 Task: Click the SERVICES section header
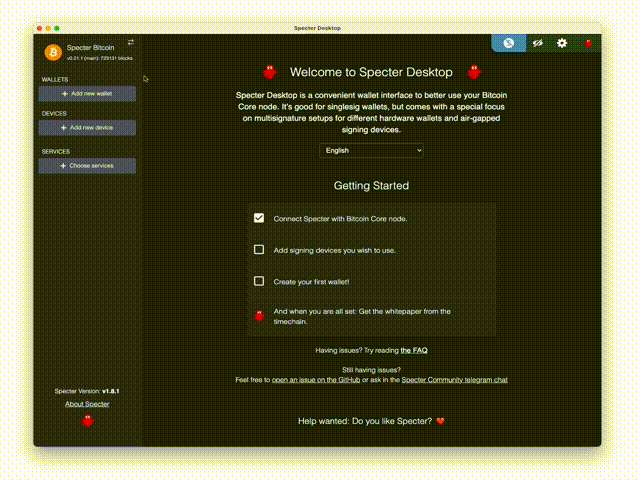tap(56, 151)
